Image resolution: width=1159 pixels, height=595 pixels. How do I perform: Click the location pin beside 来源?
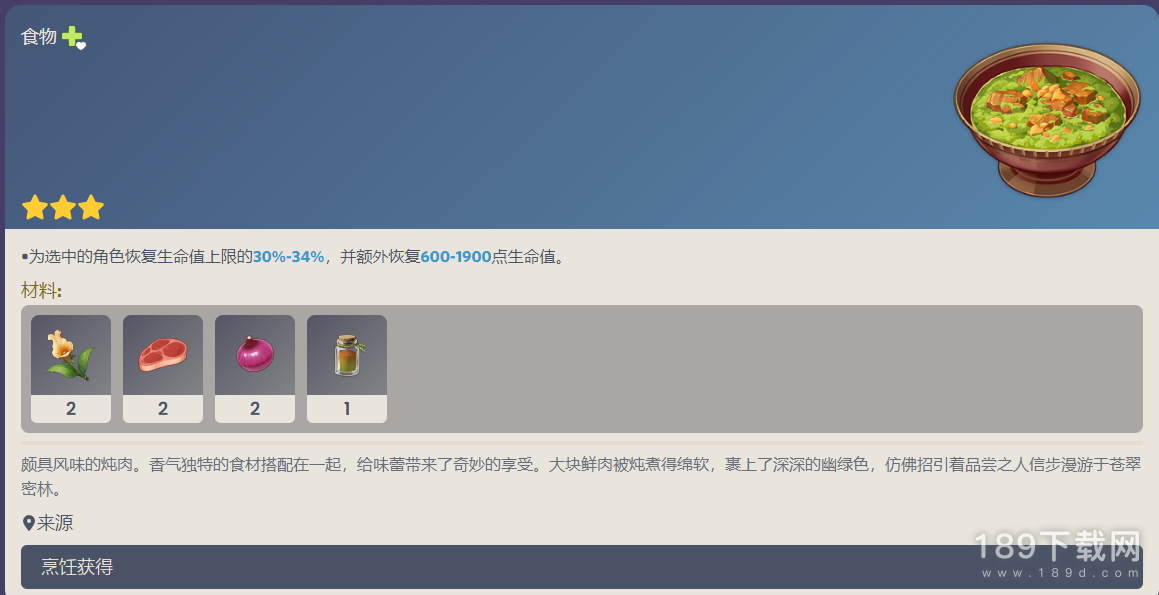point(29,524)
